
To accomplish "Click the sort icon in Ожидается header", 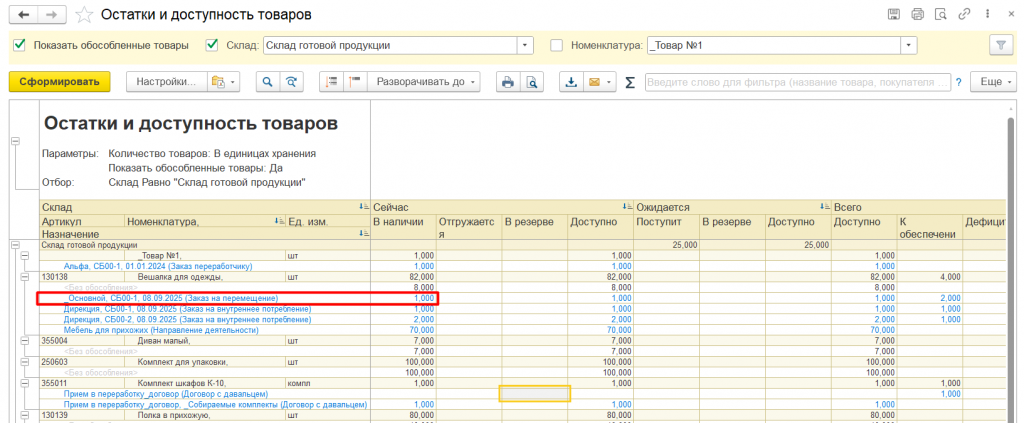I will tap(826, 207).
